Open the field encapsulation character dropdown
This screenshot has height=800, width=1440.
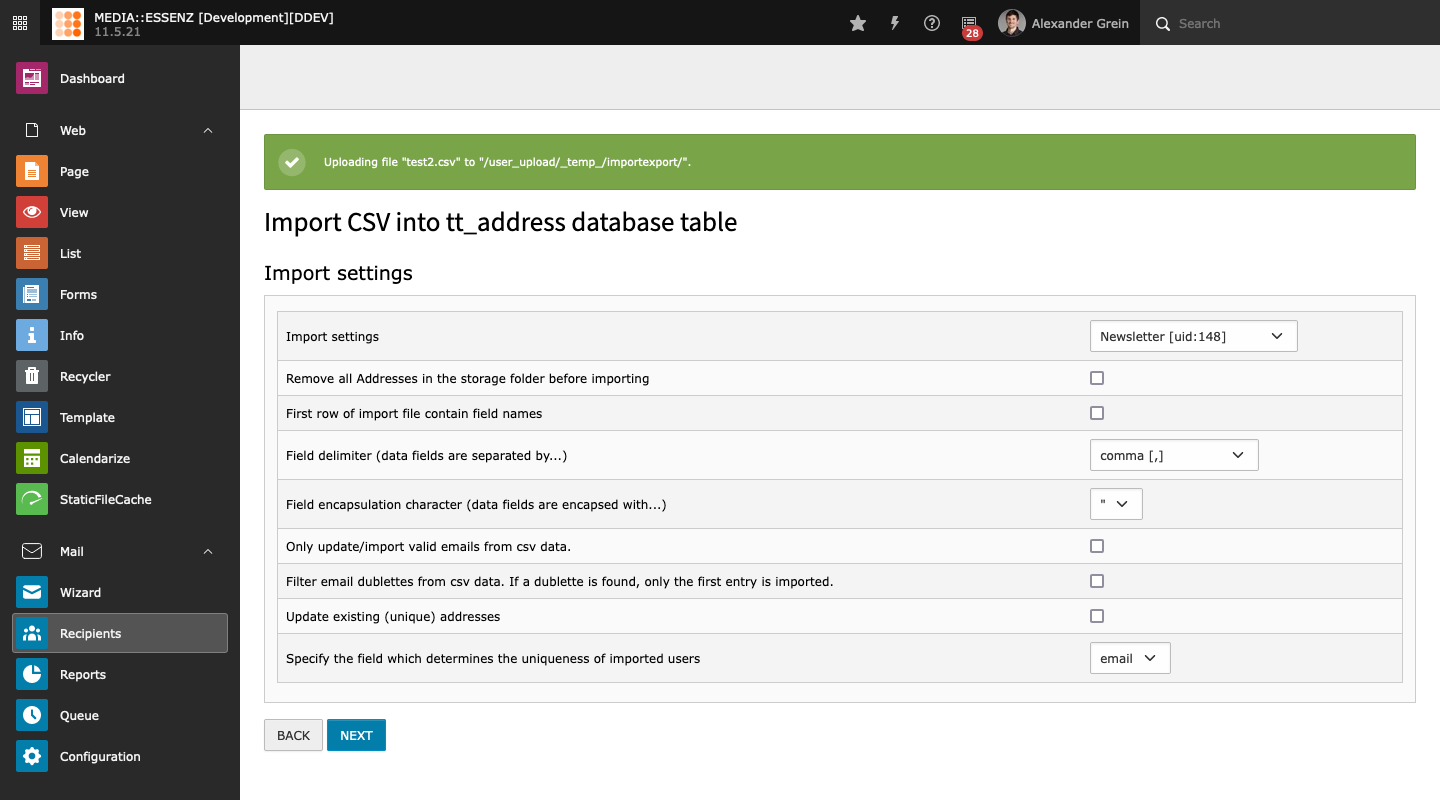1116,504
